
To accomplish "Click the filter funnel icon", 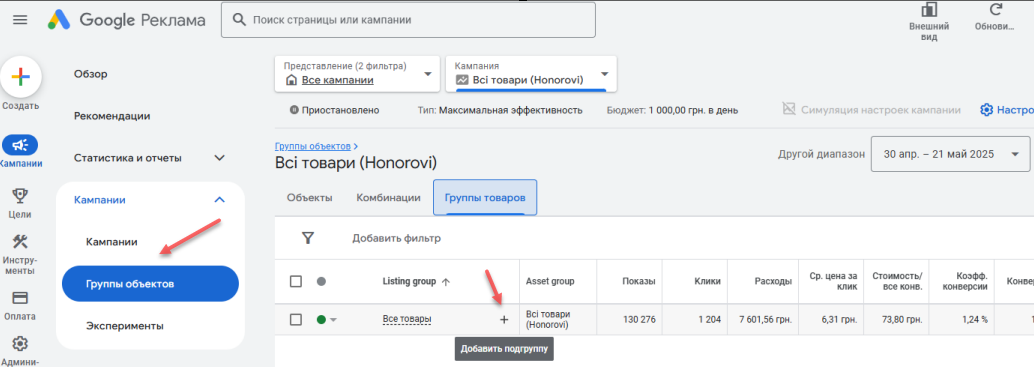I will [307, 238].
